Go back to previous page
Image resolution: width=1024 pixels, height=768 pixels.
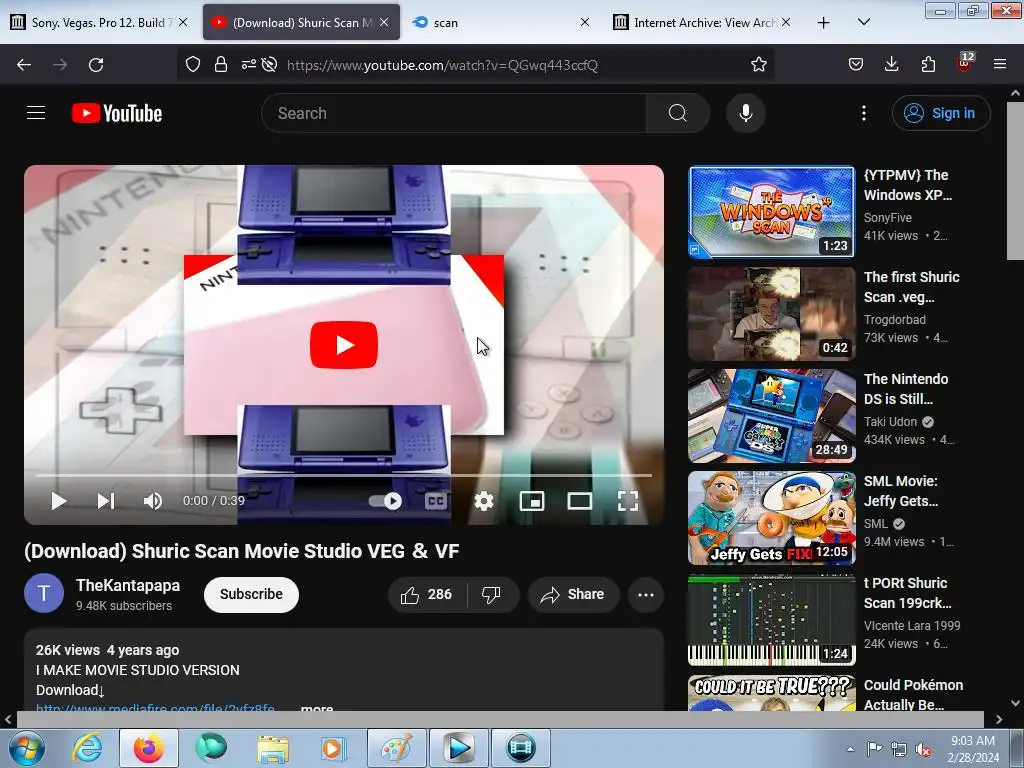coord(24,65)
